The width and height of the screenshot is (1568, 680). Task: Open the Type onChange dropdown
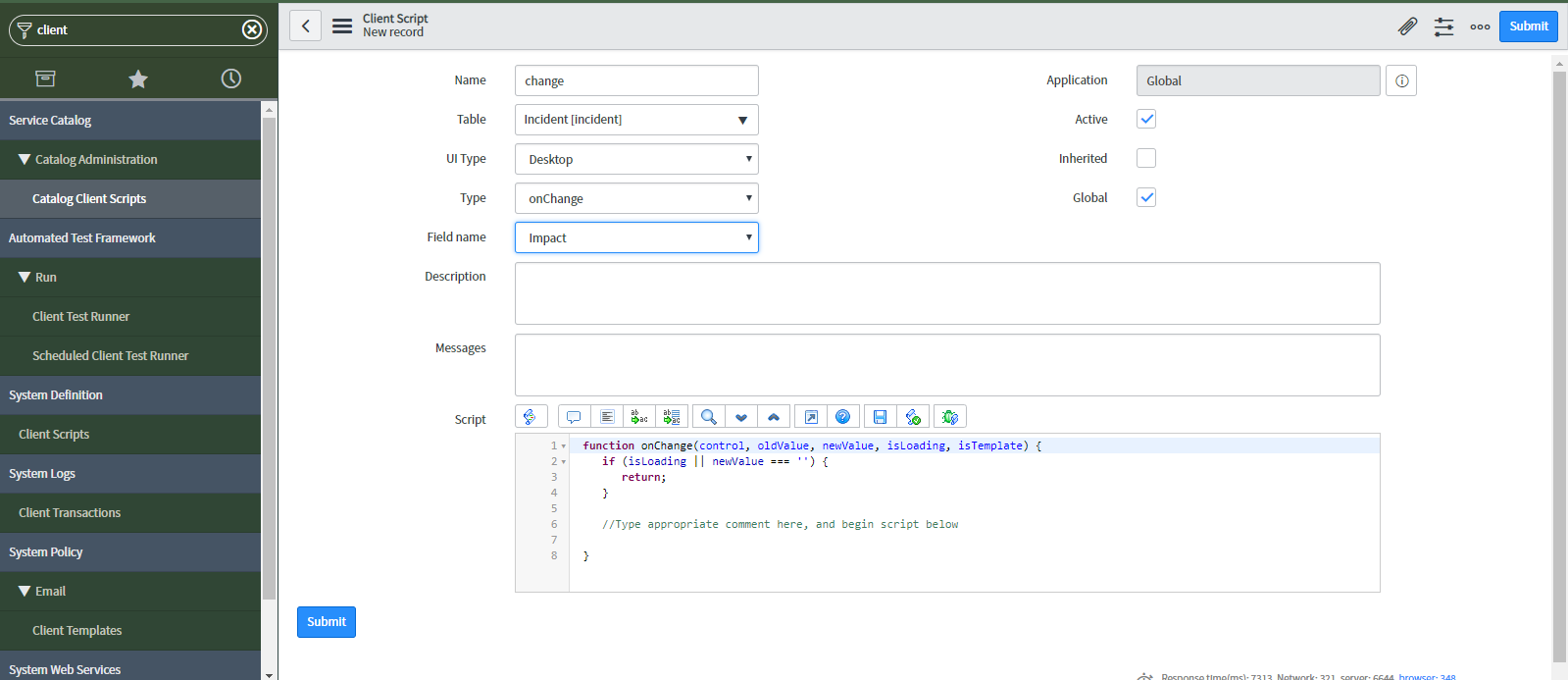tap(636, 198)
